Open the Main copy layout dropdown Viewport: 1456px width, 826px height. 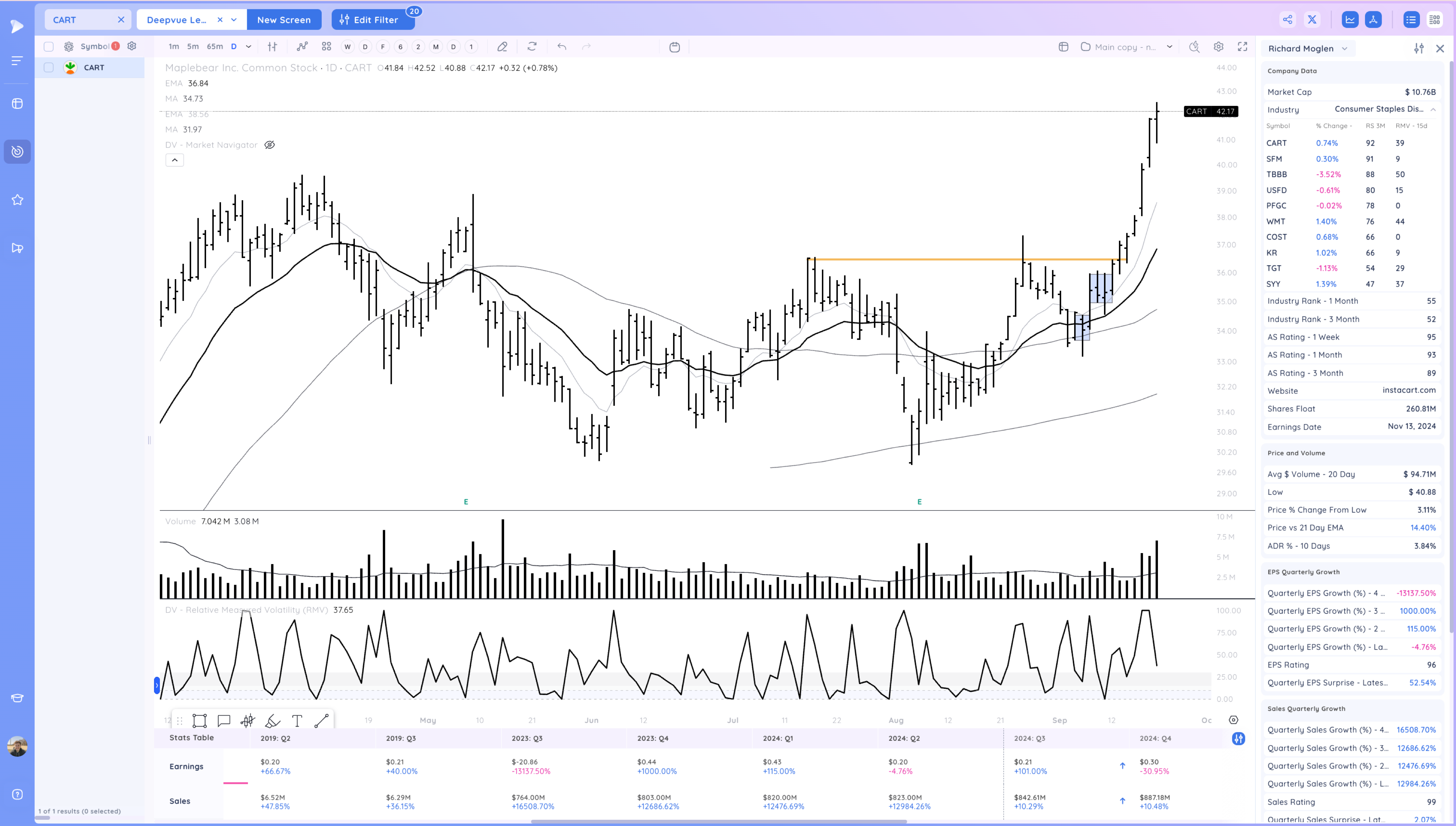click(x=1170, y=47)
